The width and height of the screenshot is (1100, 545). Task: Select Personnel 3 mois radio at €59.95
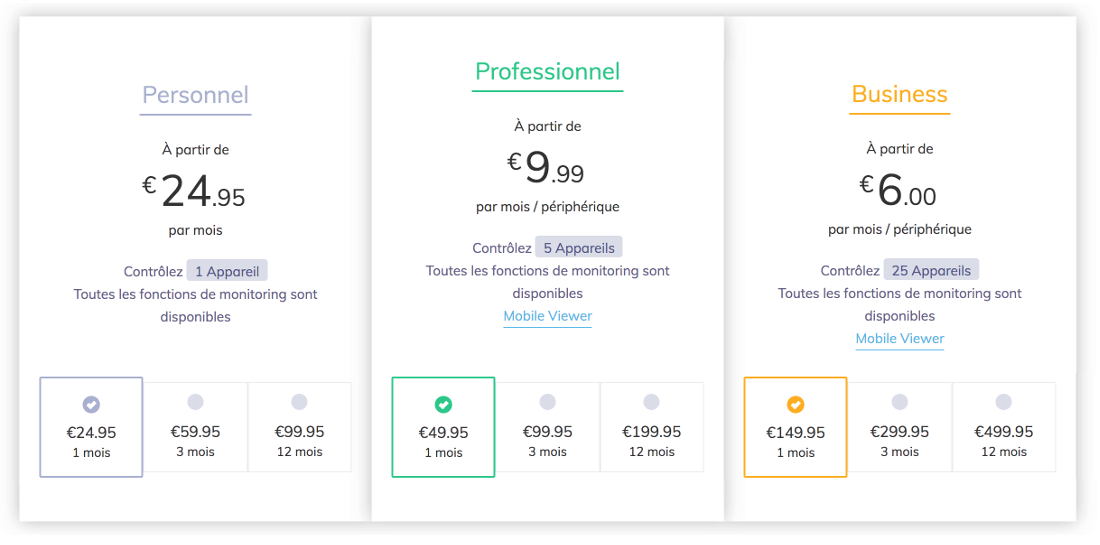point(195,402)
